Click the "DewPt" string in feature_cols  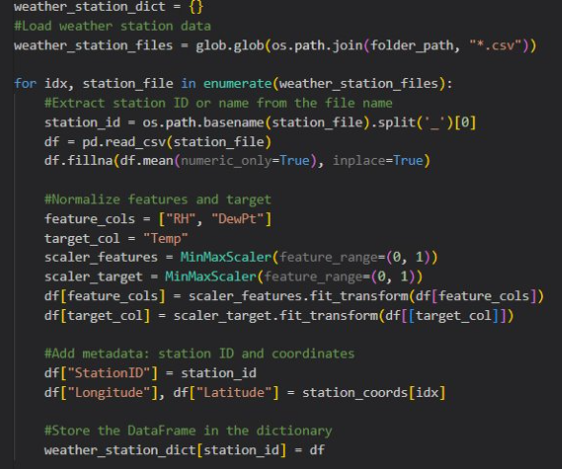(x=238, y=219)
